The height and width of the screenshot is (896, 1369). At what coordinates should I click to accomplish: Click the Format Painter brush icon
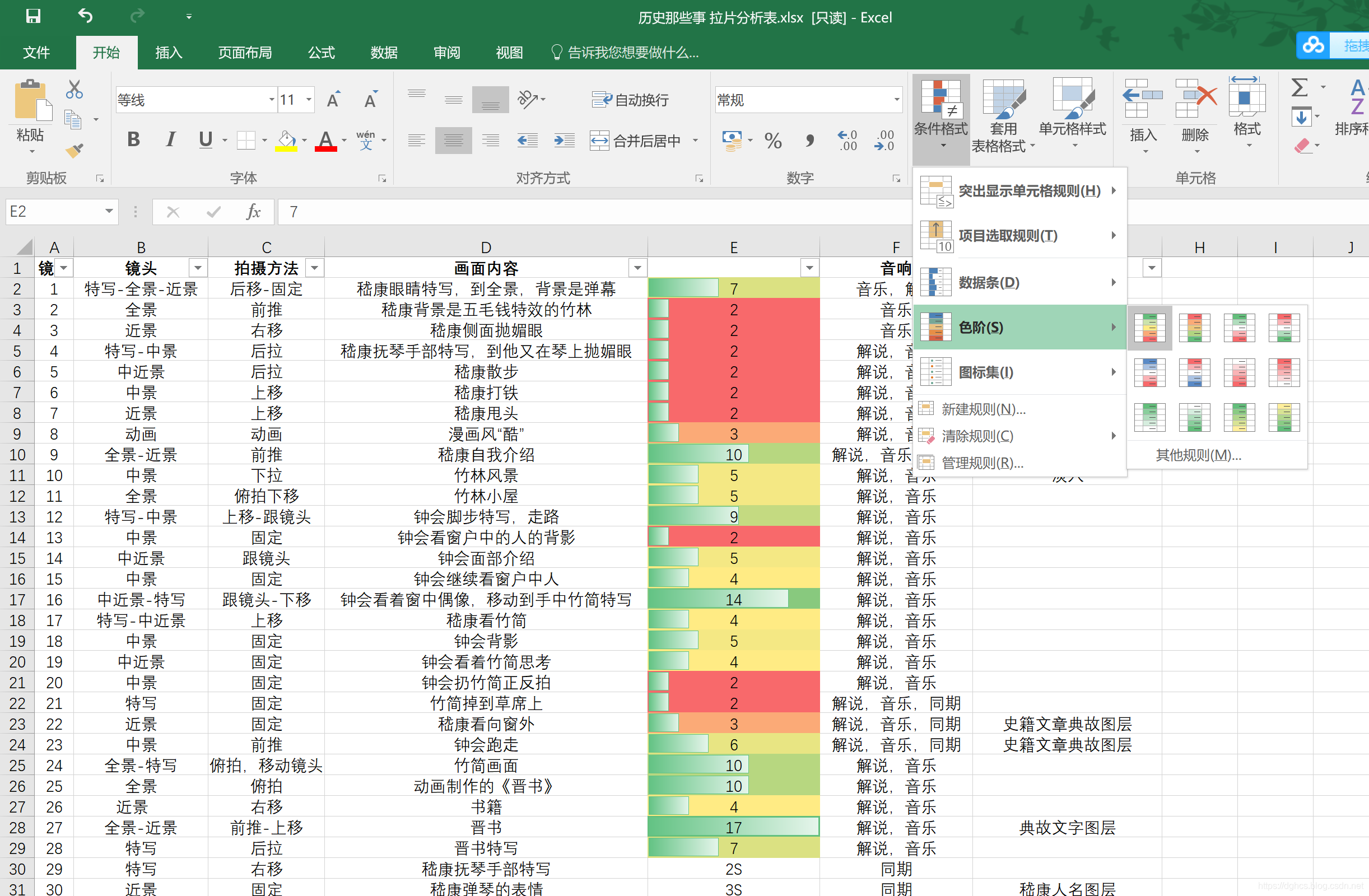74,151
